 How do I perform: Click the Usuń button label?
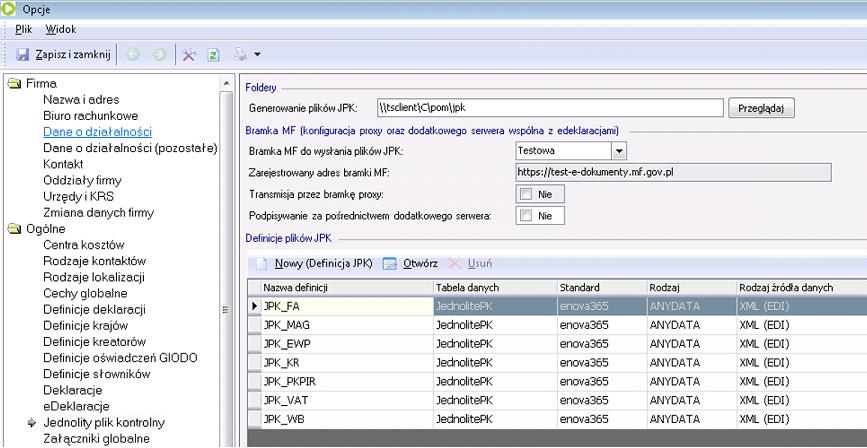tap(480, 264)
